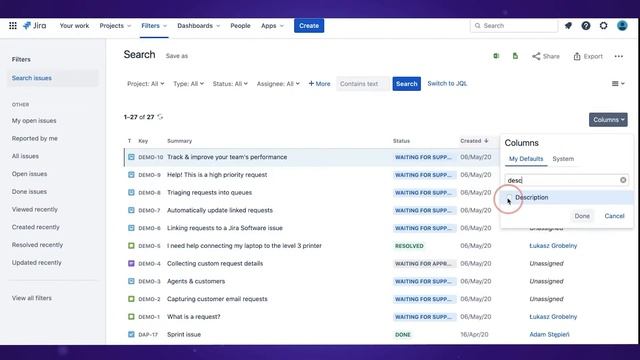Image resolution: width=640 pixels, height=360 pixels.
Task: Open Reported by me filter
Action: [x=35, y=138]
